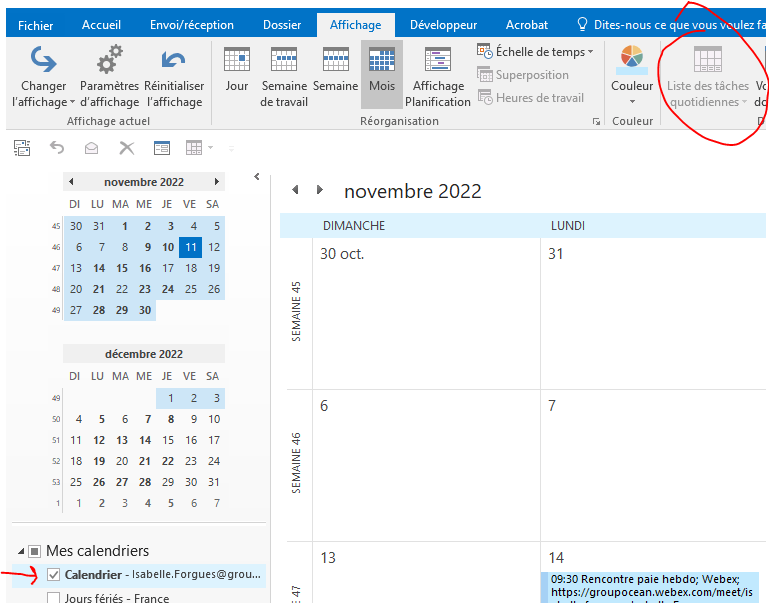
Task: Click the 13 Sunday day cell
Action: click(x=426, y=573)
